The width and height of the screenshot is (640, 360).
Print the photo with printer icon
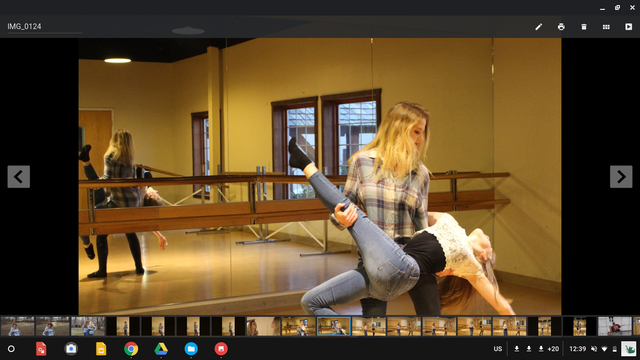561,27
